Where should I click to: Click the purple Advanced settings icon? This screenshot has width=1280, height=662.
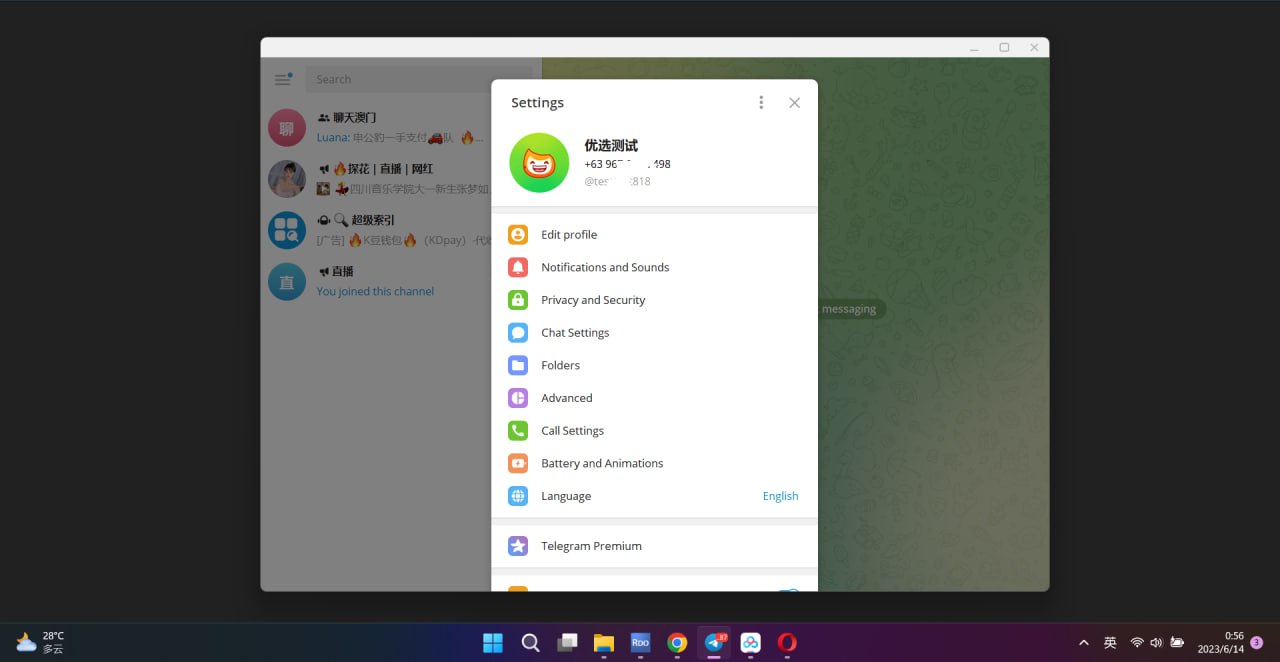point(517,398)
